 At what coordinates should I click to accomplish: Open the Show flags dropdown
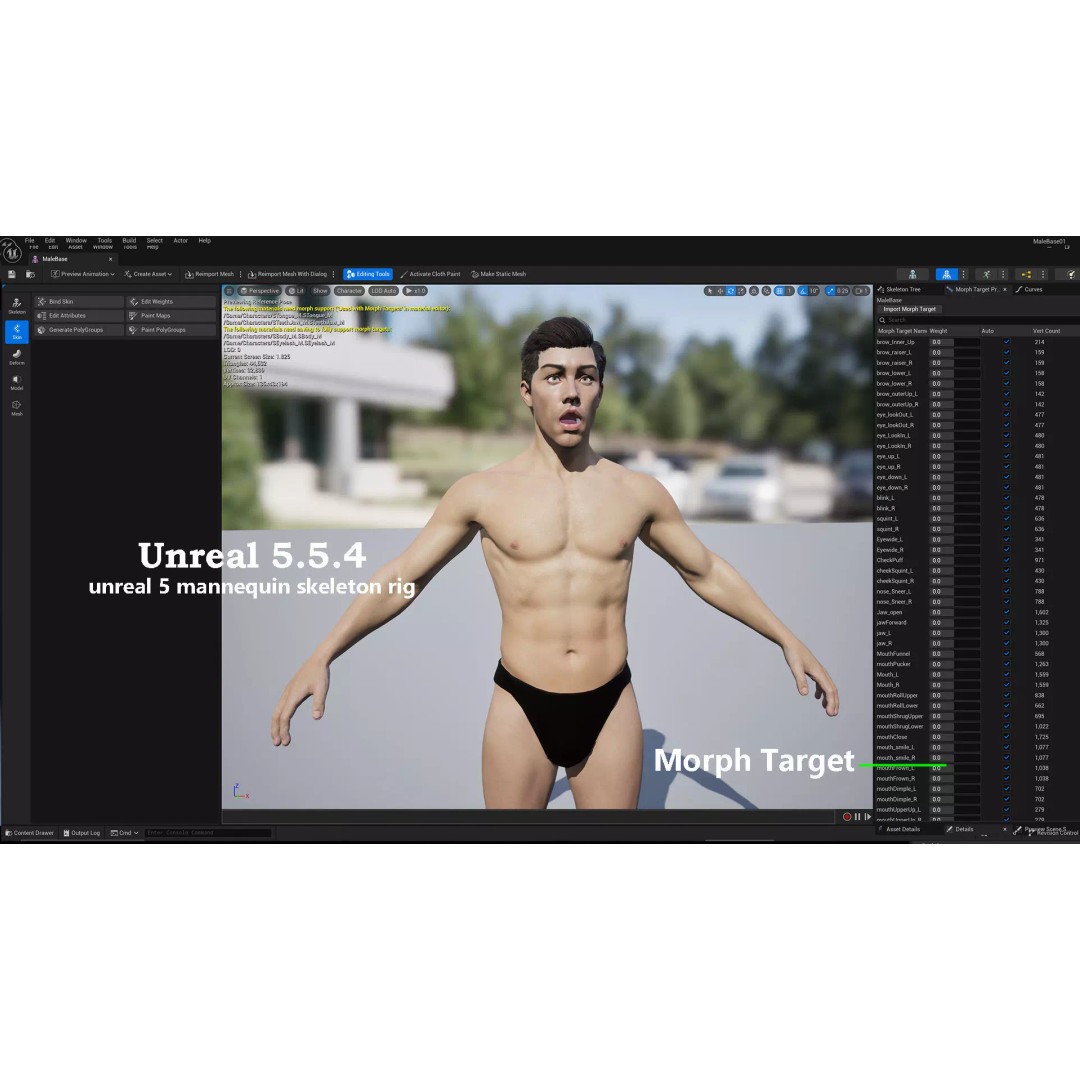pyautogui.click(x=320, y=291)
